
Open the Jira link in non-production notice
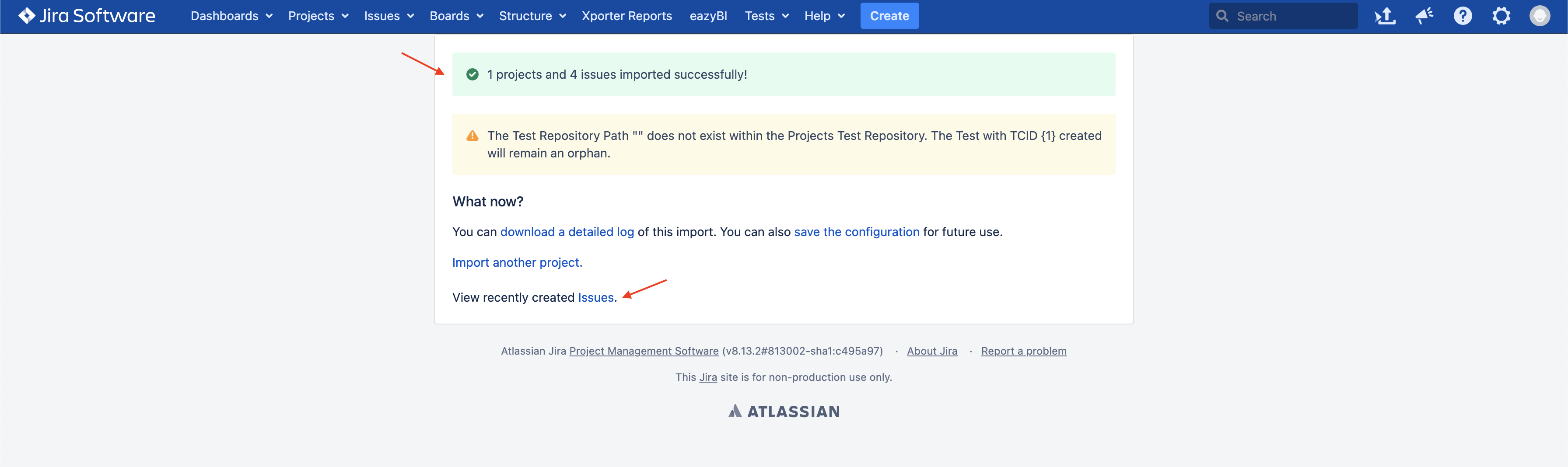(708, 377)
